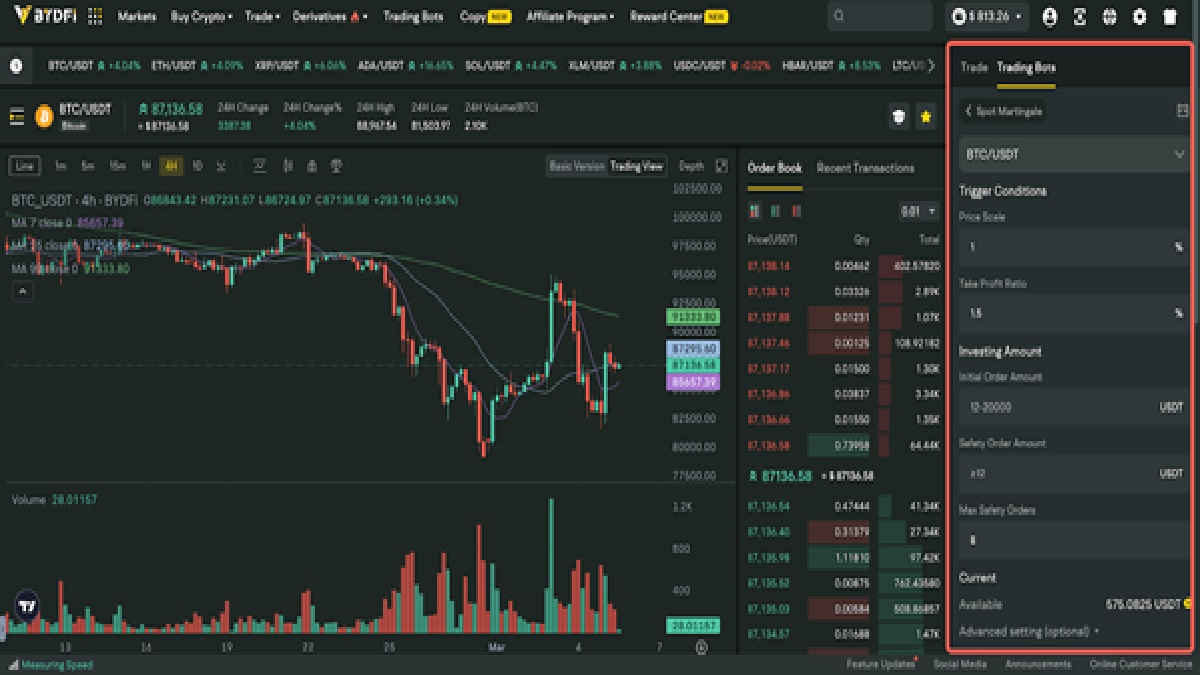This screenshot has height=675, width=1200.
Task: Open Online Customer Service link
Action: click(x=1138, y=664)
